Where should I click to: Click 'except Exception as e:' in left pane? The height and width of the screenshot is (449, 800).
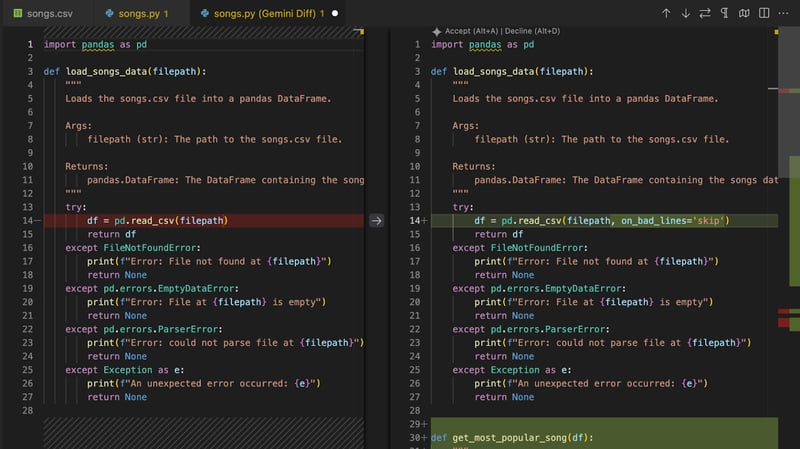[124, 370]
